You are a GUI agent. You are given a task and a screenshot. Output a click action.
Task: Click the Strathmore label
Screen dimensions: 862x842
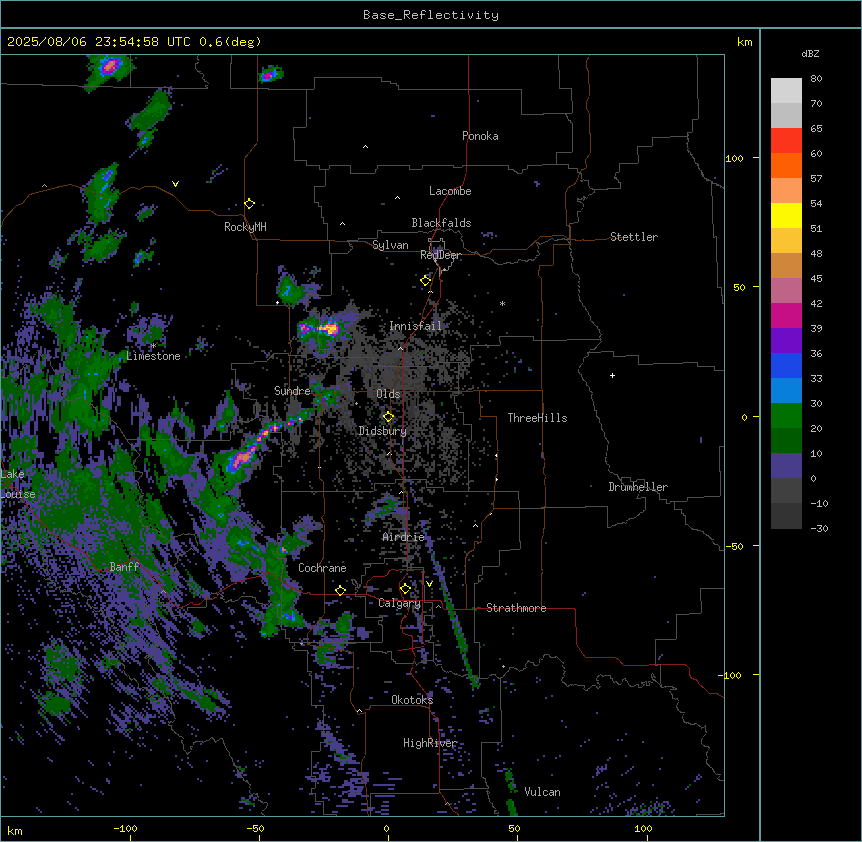pyautogui.click(x=516, y=608)
